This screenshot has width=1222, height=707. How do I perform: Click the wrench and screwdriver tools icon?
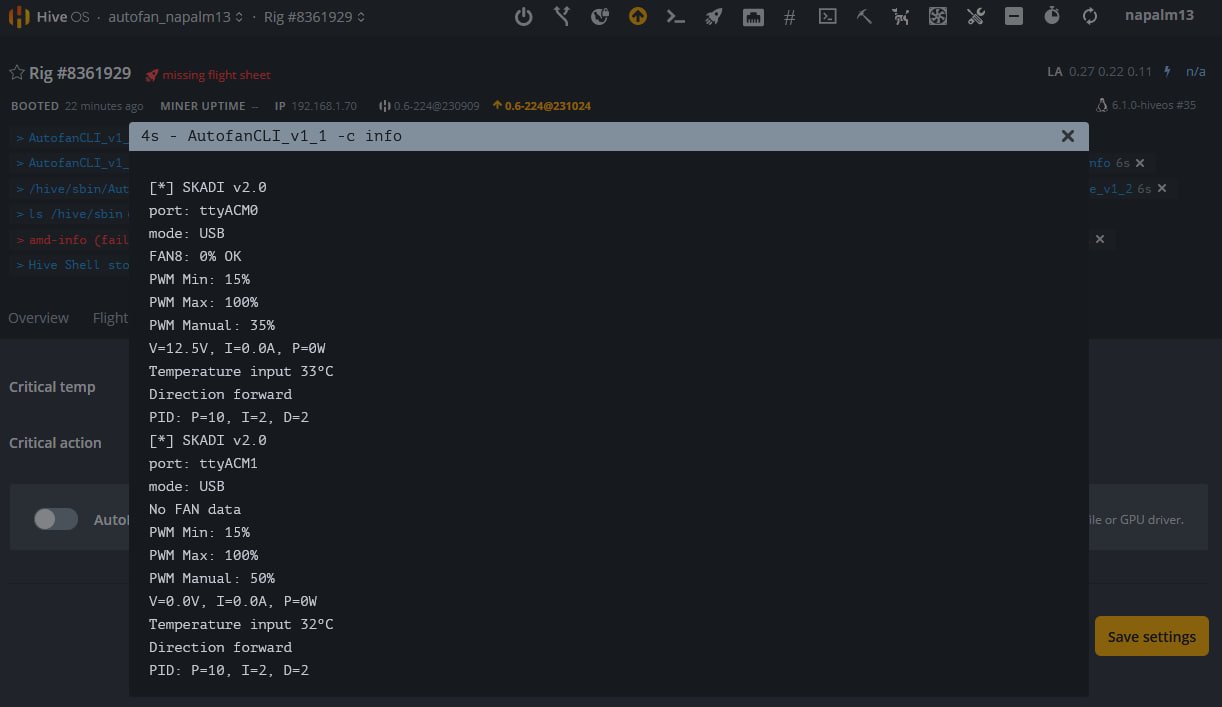[976, 16]
